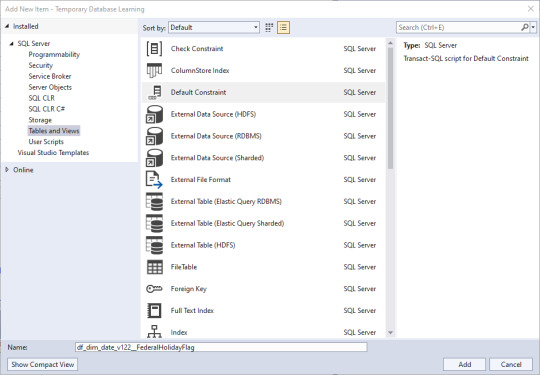
Task: Click the template list scrollbar thumb
Action: tap(390, 108)
